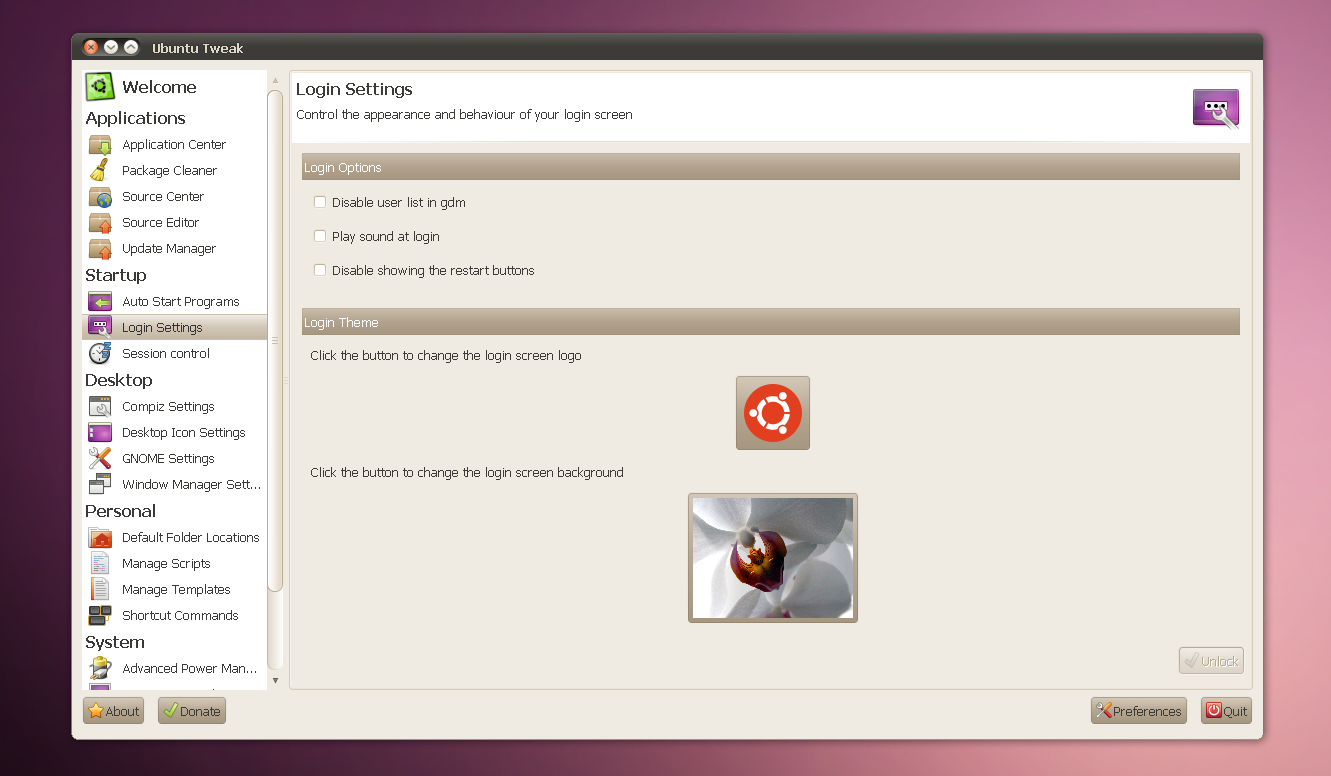1331x776 pixels.
Task: Select Package Cleaner label
Action: [x=169, y=171]
